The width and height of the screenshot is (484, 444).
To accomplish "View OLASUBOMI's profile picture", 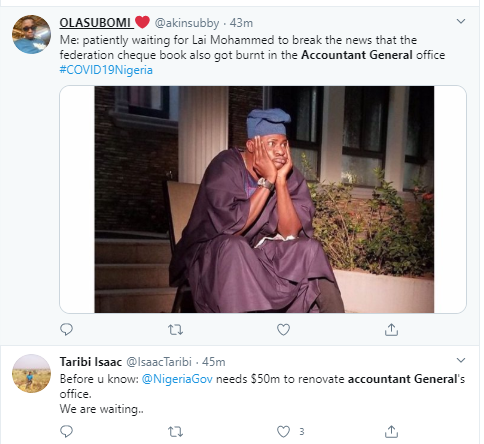I will point(31,34).
